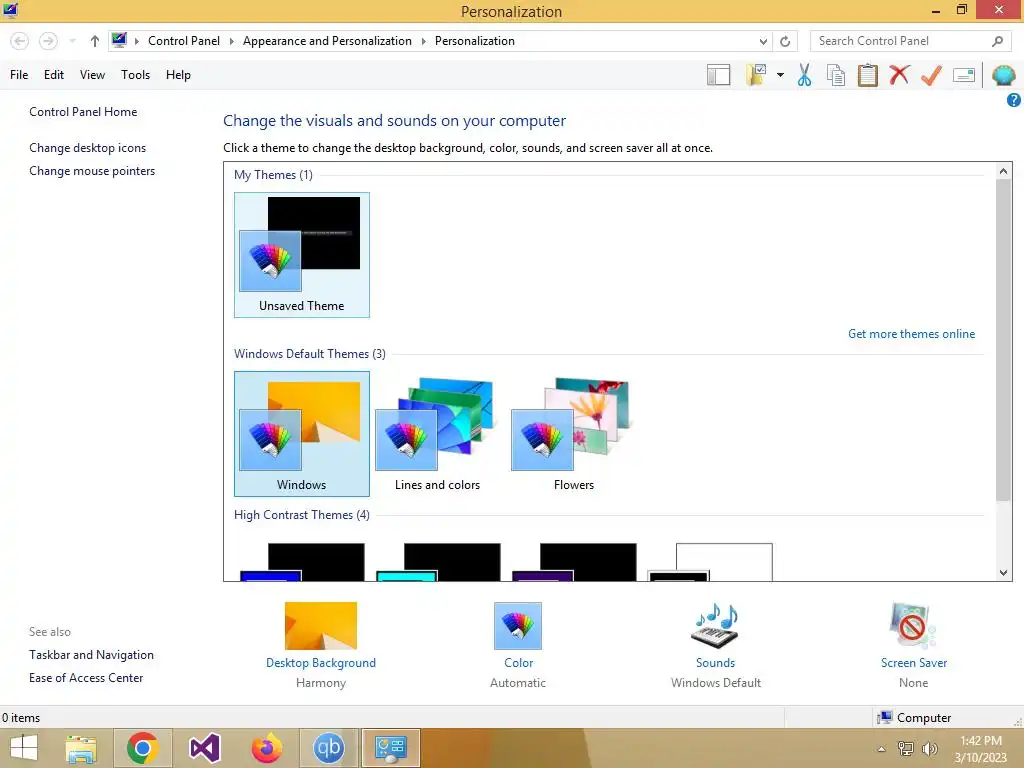Click the navigation pane layout toolbar icon
Screen dimensions: 1024x768
[718, 75]
